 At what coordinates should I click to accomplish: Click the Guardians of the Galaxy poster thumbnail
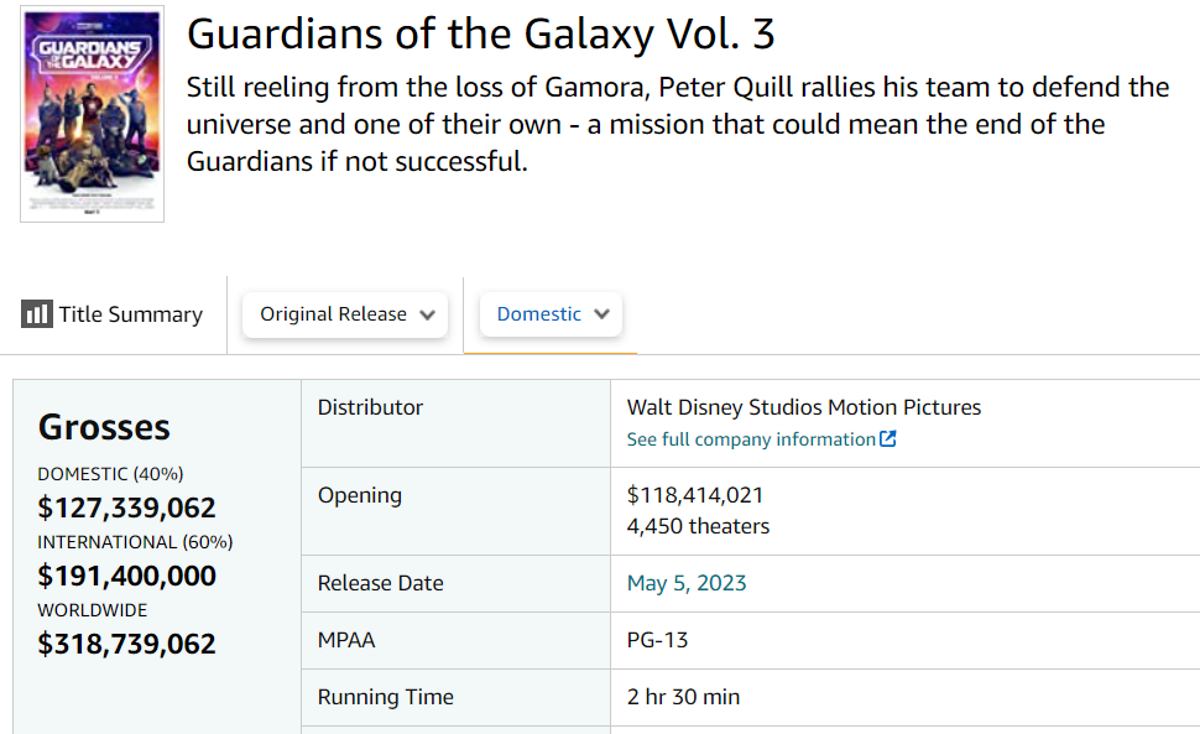(92, 114)
